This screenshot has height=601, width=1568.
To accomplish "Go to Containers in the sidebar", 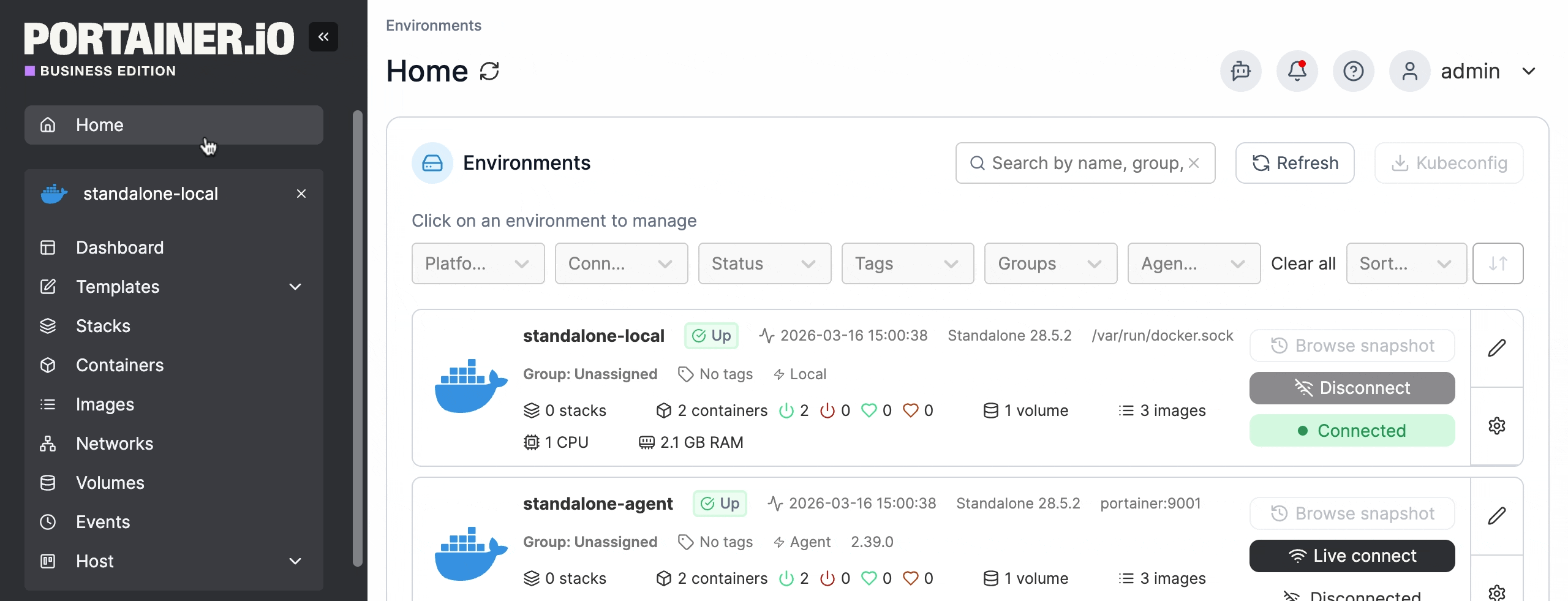I will click(x=119, y=365).
